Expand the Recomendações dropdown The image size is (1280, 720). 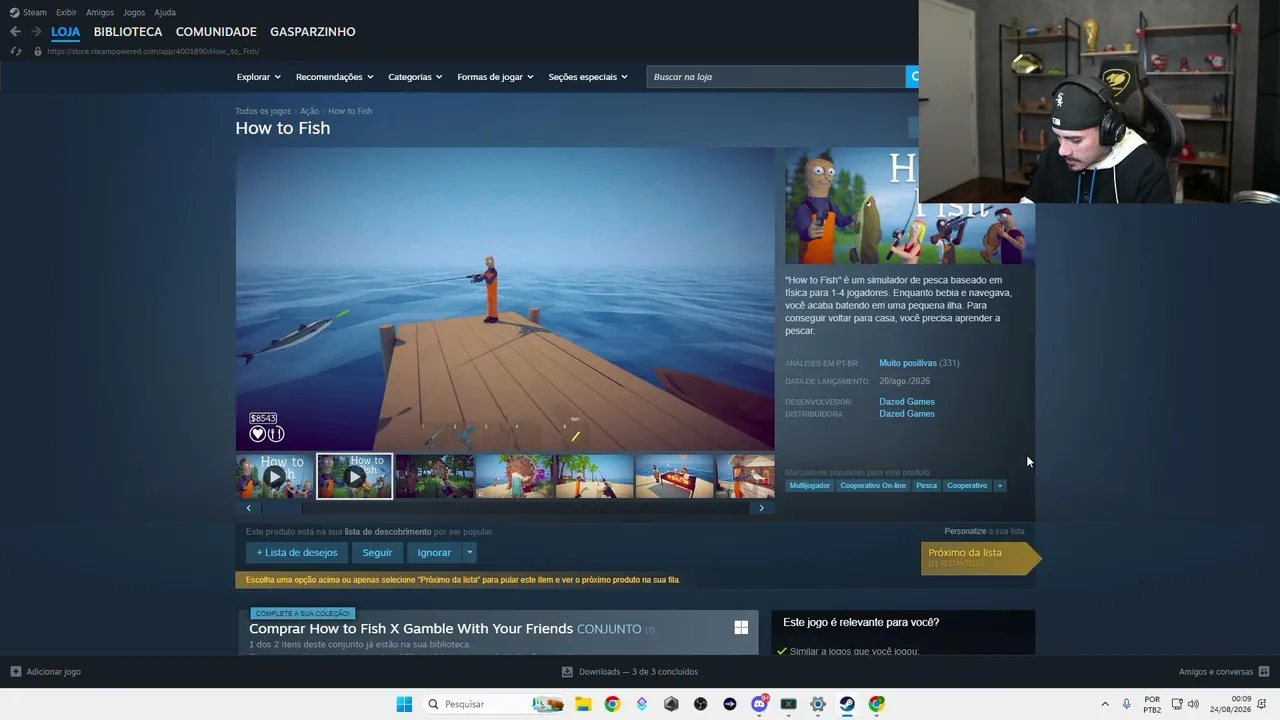(x=334, y=77)
